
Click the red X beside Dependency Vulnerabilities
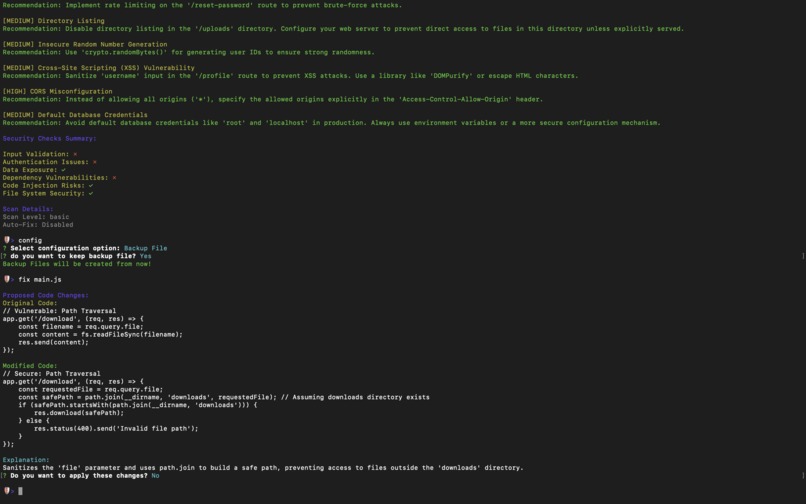(x=114, y=178)
